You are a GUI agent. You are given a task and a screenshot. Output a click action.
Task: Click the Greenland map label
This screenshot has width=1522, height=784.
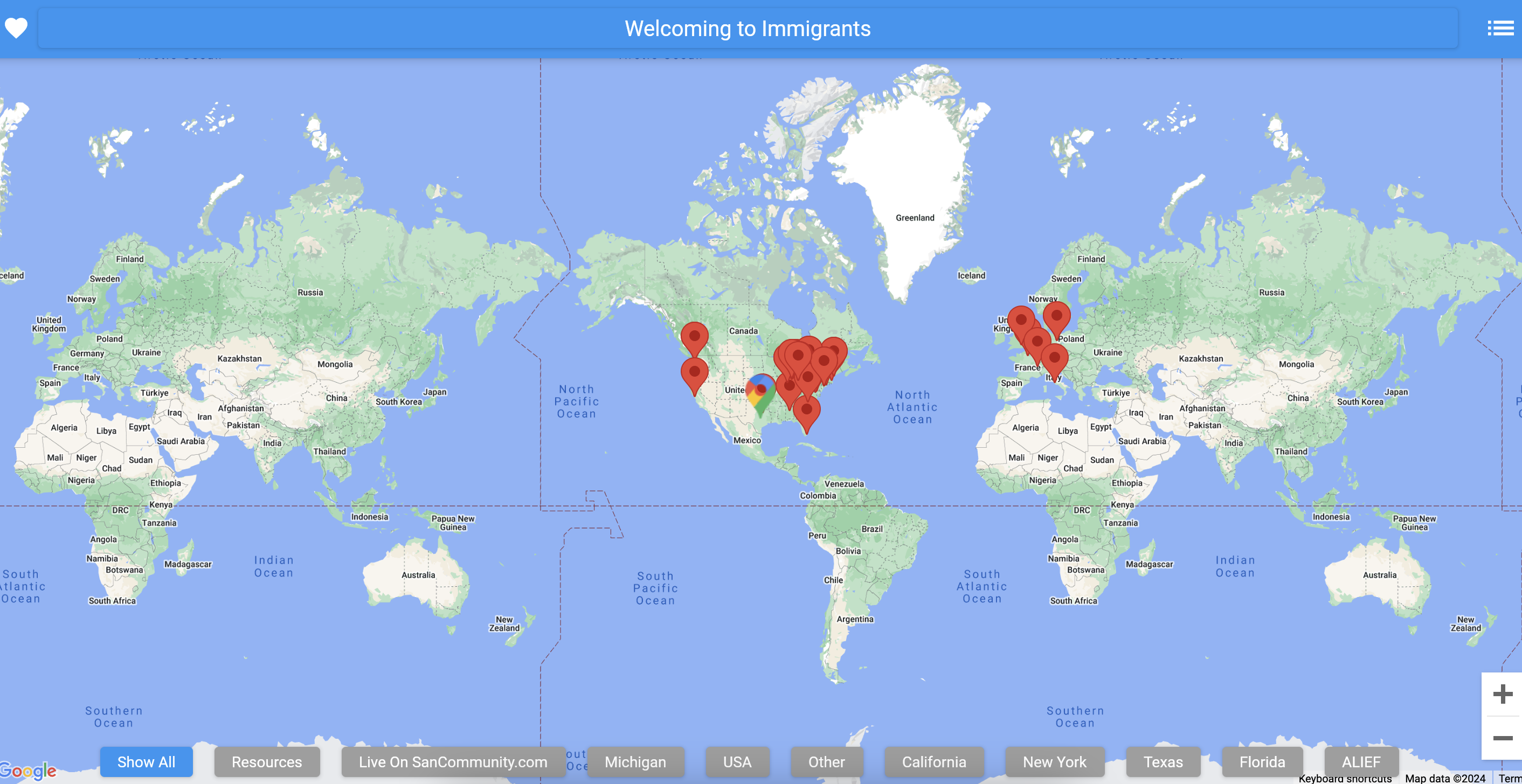click(915, 217)
